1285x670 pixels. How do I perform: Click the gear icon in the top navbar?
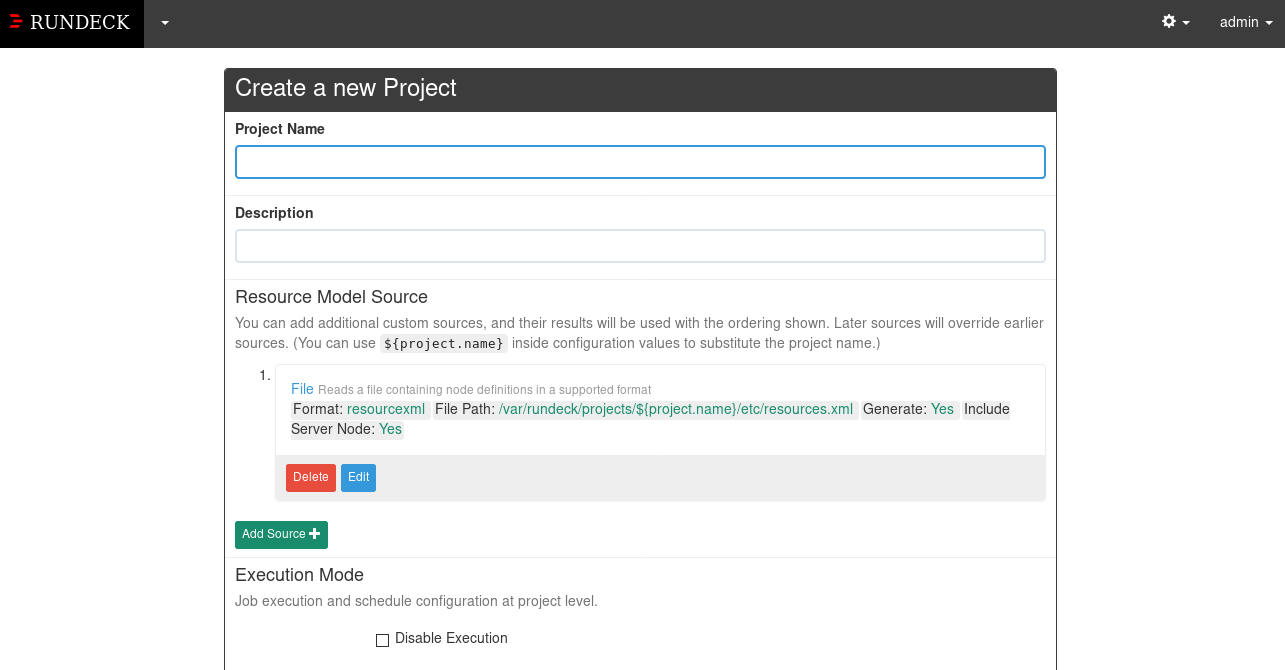(x=1169, y=21)
